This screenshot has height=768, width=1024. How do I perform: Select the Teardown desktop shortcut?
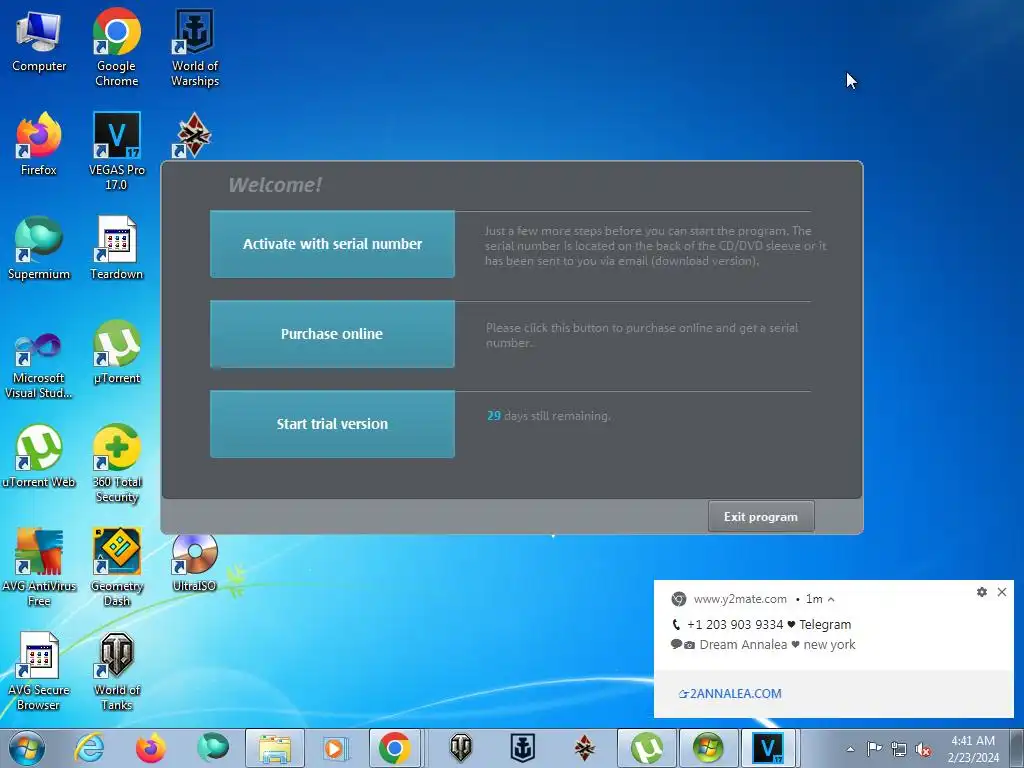[x=116, y=248]
